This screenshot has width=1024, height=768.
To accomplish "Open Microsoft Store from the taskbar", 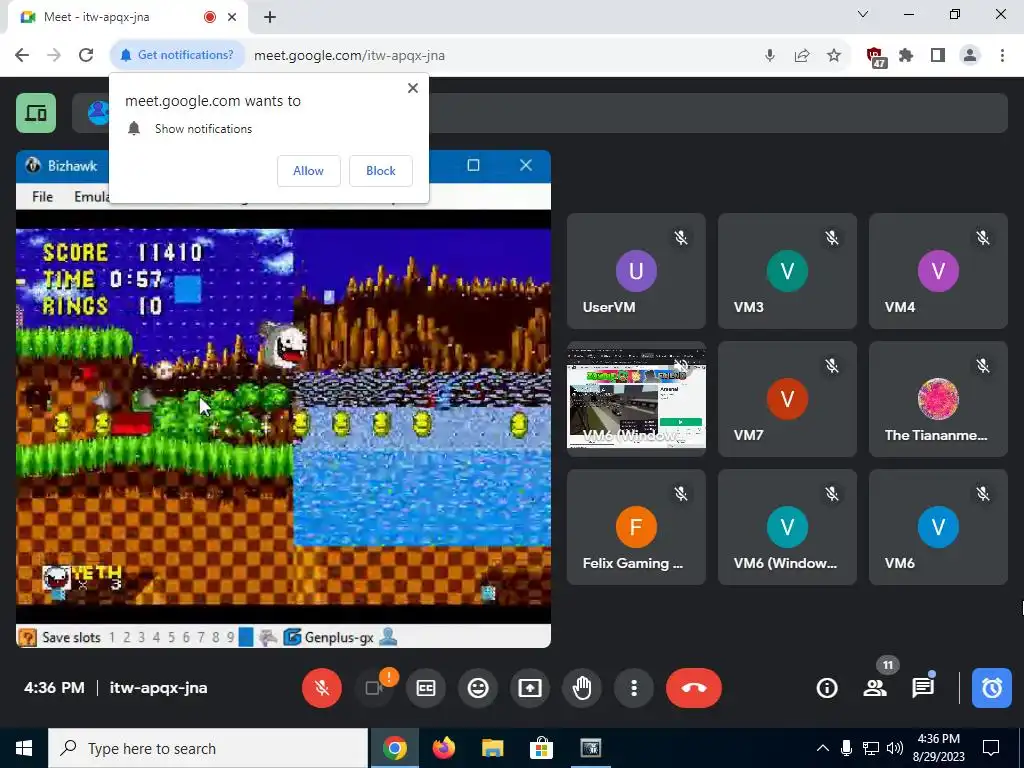I will (541, 748).
